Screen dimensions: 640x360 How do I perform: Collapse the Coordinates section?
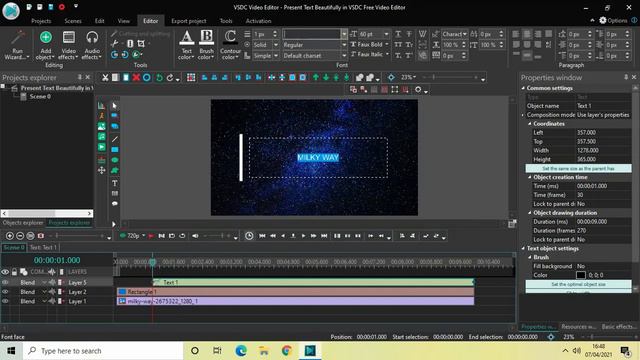pyautogui.click(x=530, y=124)
